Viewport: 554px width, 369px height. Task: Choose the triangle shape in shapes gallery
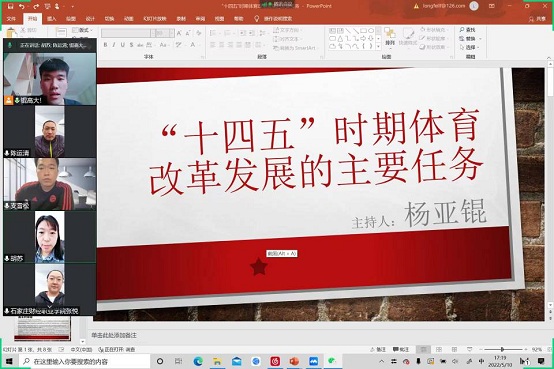pos(340,39)
